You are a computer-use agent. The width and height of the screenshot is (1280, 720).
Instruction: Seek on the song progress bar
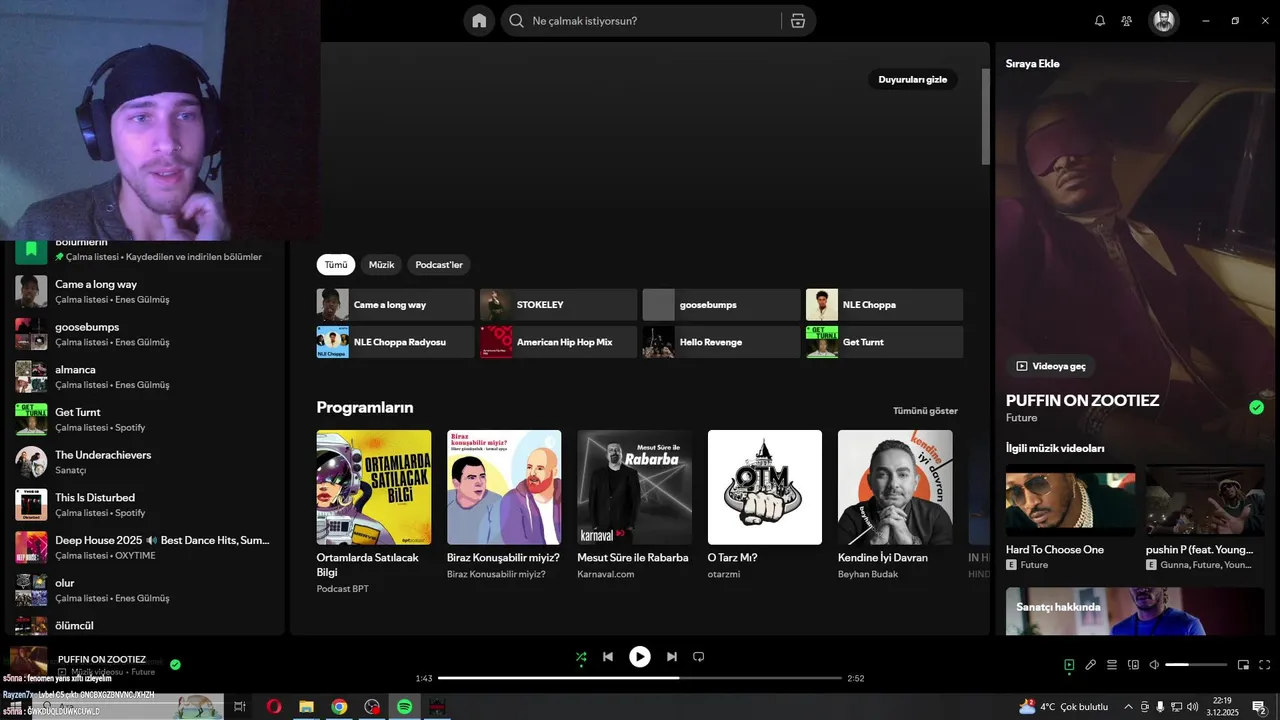point(640,678)
